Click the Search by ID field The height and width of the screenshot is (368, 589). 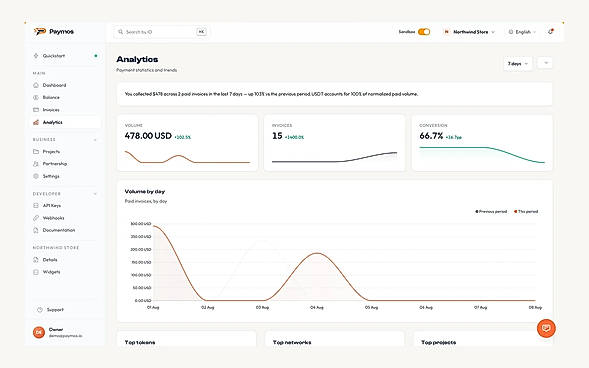click(x=162, y=32)
